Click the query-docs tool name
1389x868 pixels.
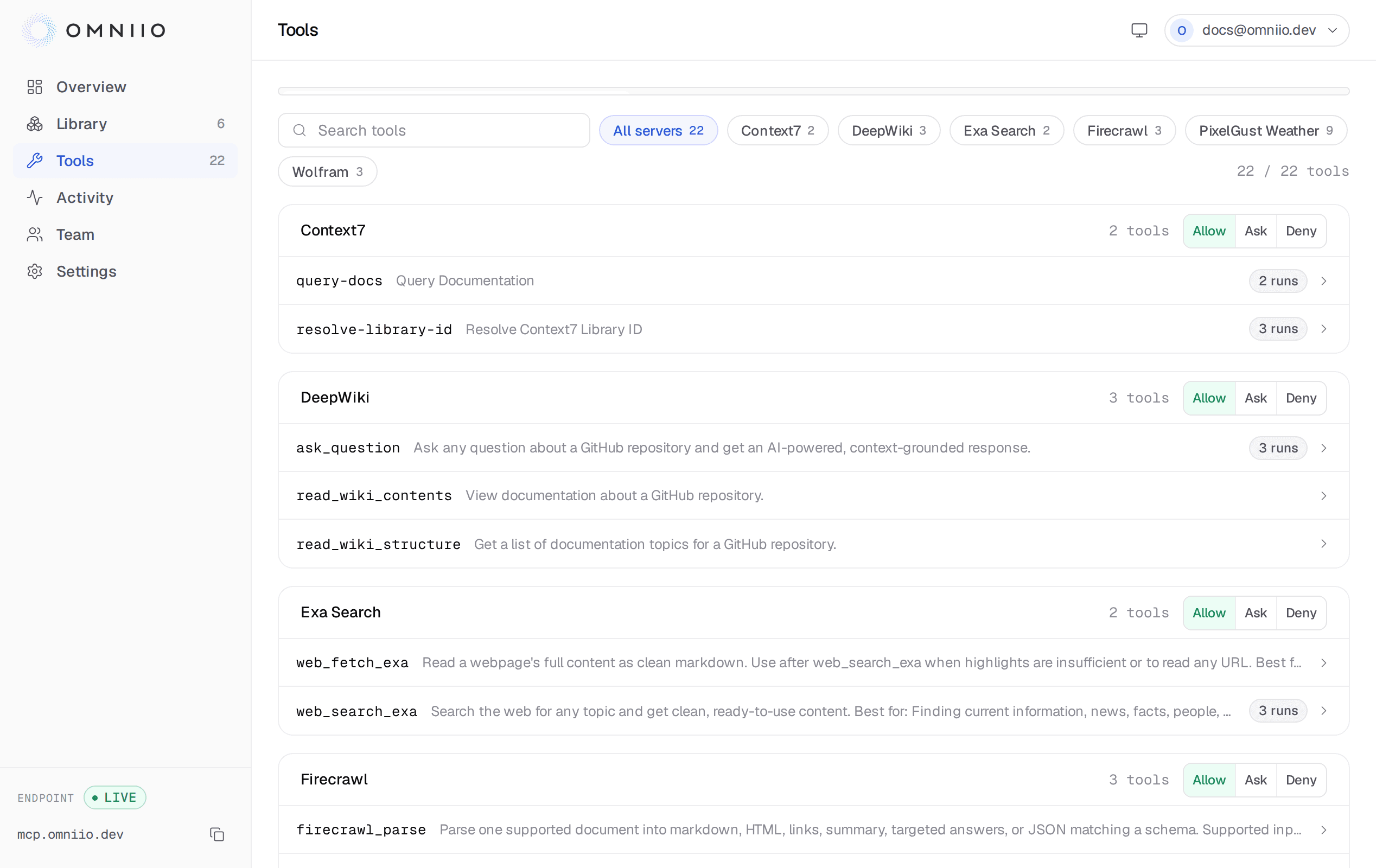click(x=339, y=280)
